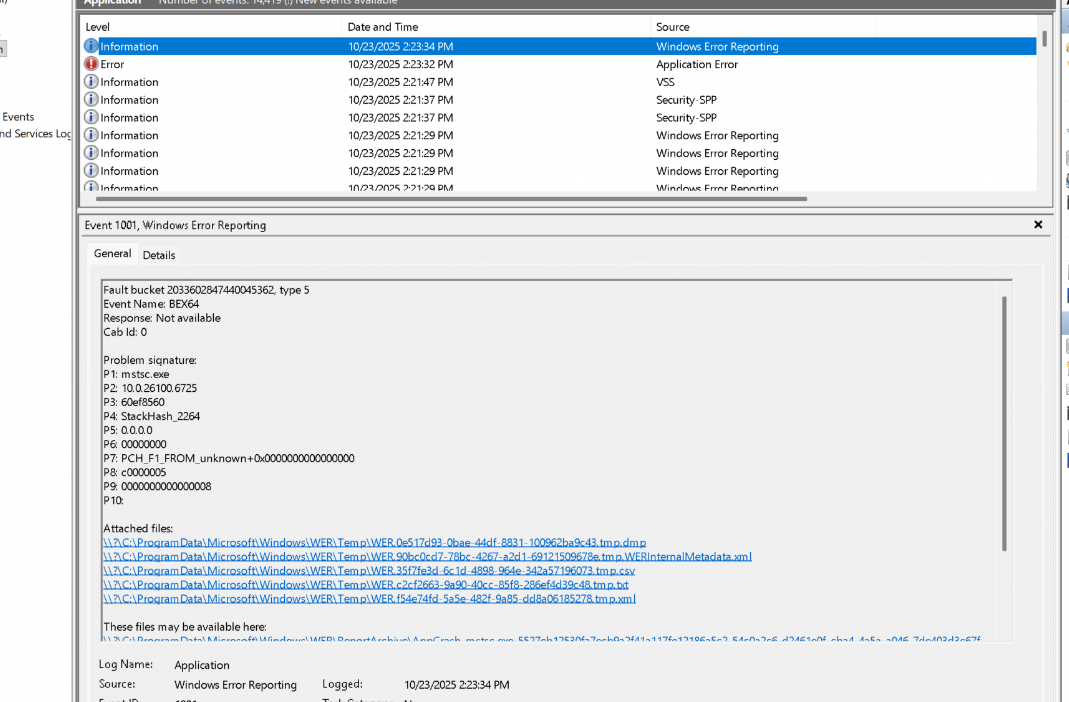Open the WERInternalMetadata.xml file link
Screen dimensions: 1069x702
tap(427, 557)
